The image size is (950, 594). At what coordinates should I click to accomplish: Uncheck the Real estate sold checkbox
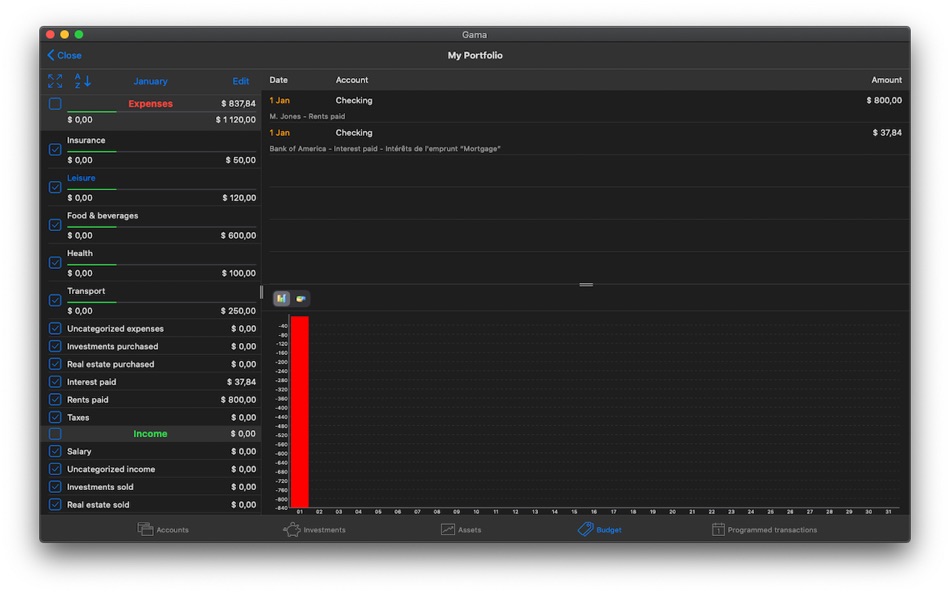pos(55,504)
